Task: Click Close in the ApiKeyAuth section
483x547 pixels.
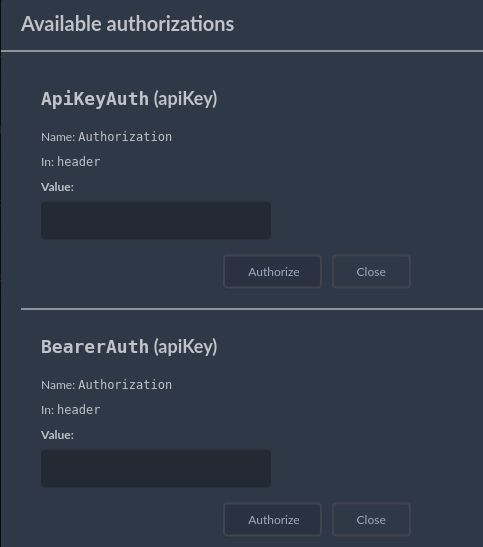Action: click(x=371, y=272)
